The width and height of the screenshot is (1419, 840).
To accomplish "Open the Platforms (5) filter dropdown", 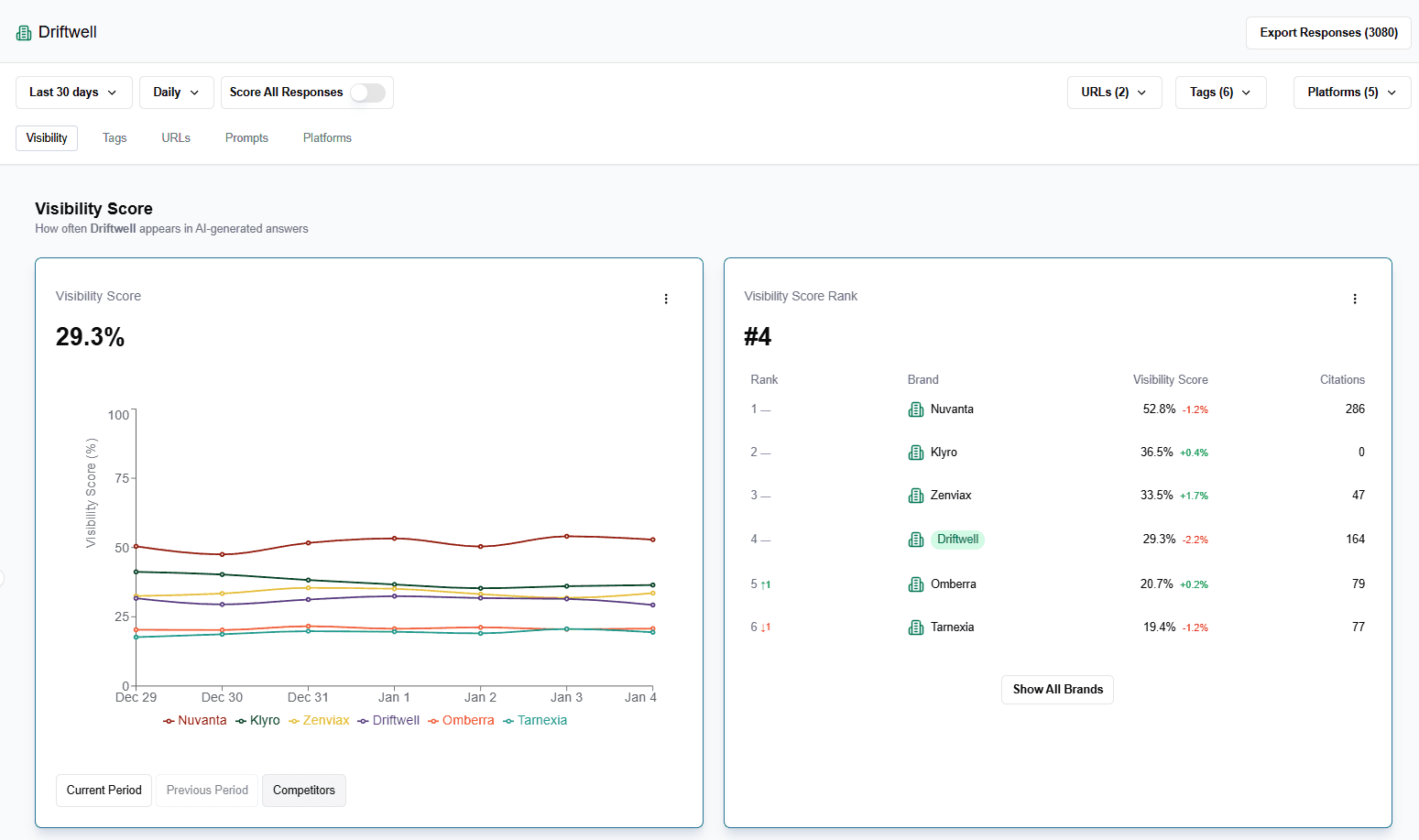I will pos(1351,92).
